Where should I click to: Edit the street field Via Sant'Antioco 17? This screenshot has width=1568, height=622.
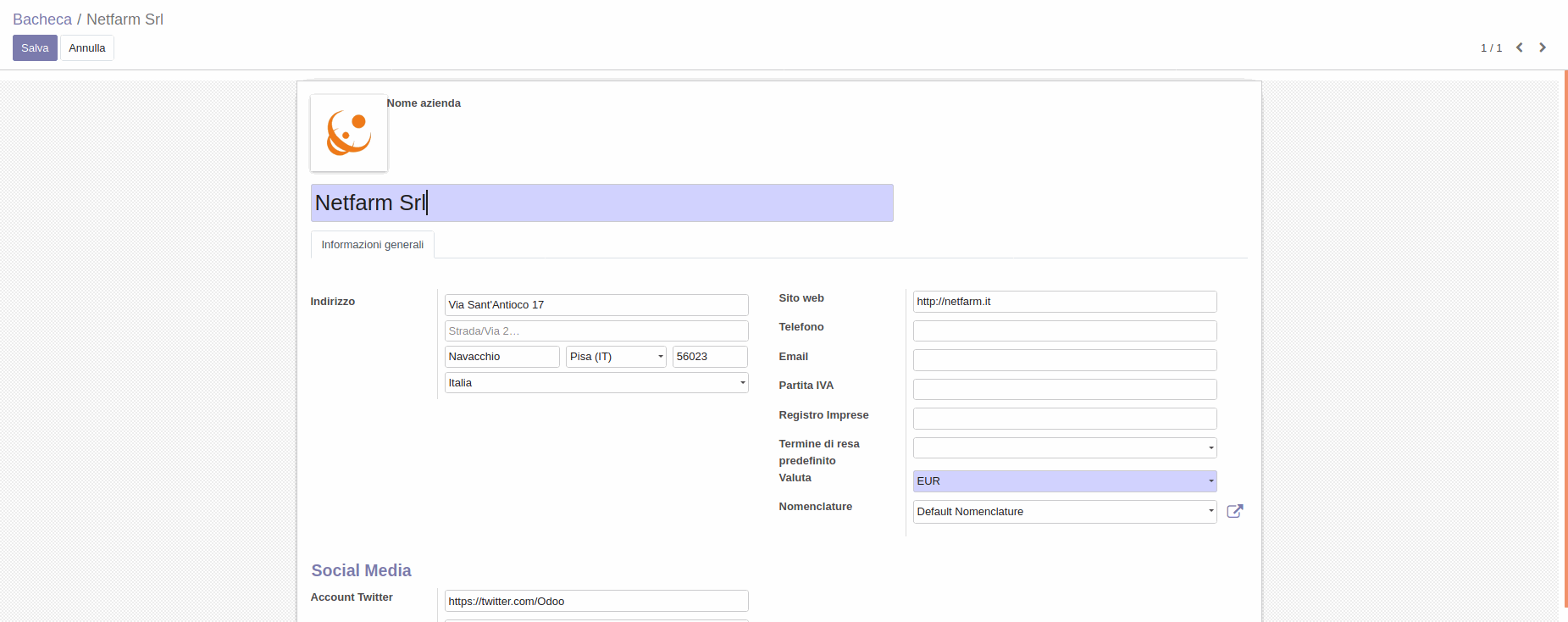[596, 305]
